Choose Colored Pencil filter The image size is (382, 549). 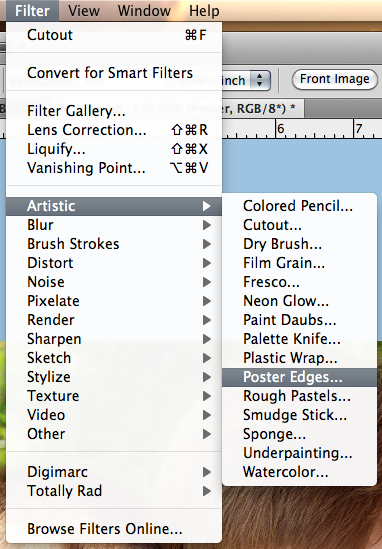[299, 206]
